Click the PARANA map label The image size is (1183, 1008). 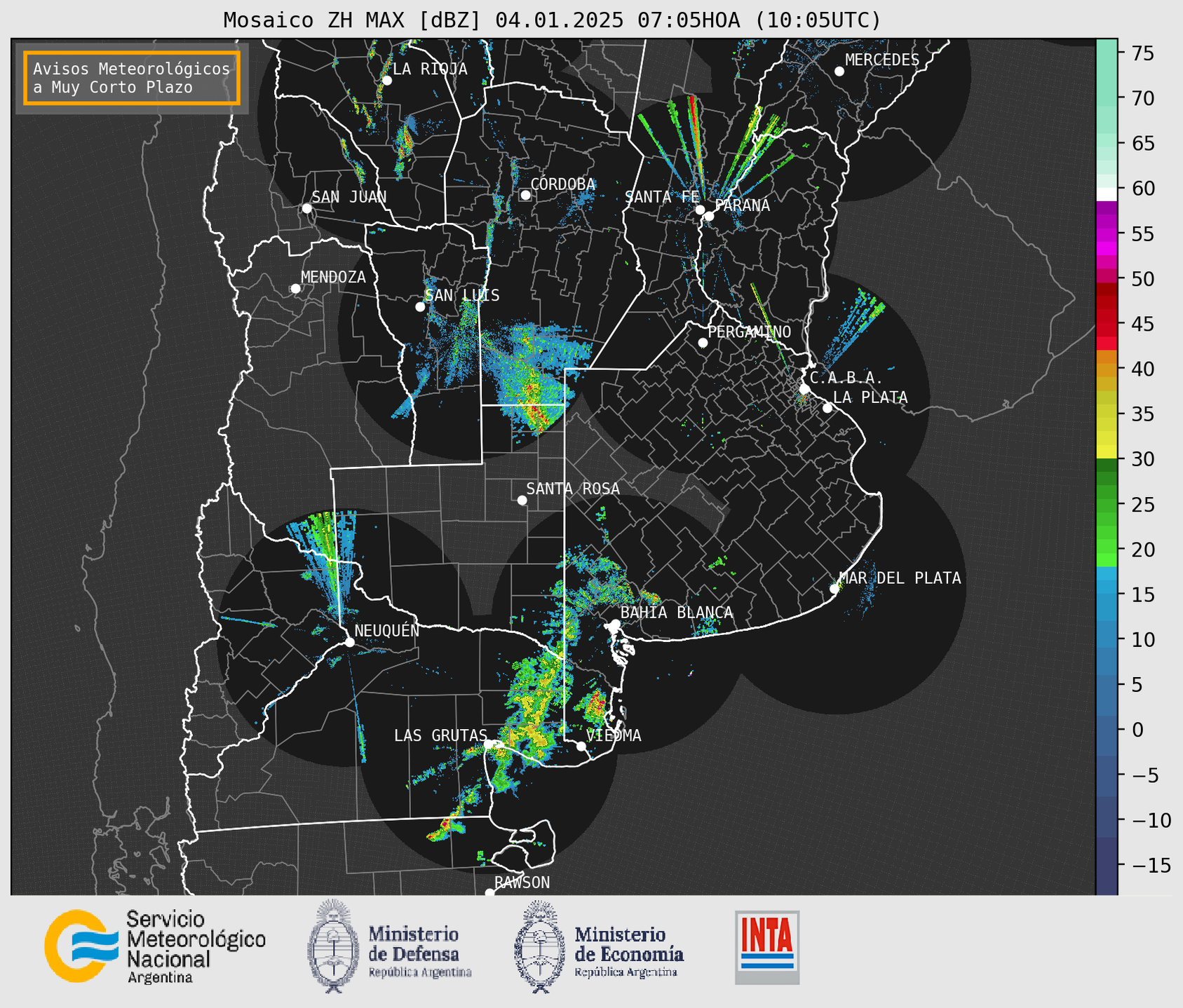point(742,205)
